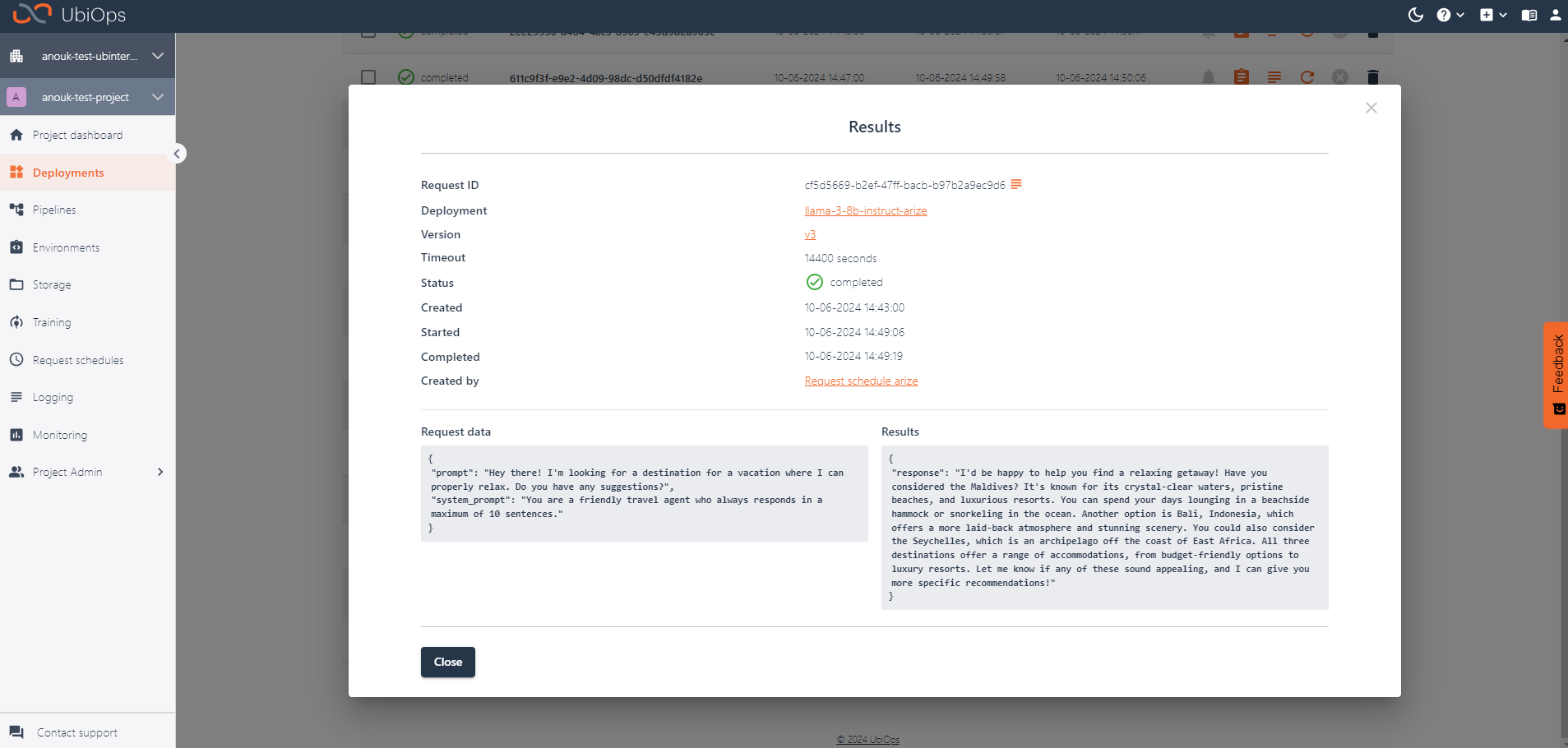Click the organization building icon
1568x748 pixels.
click(16, 56)
